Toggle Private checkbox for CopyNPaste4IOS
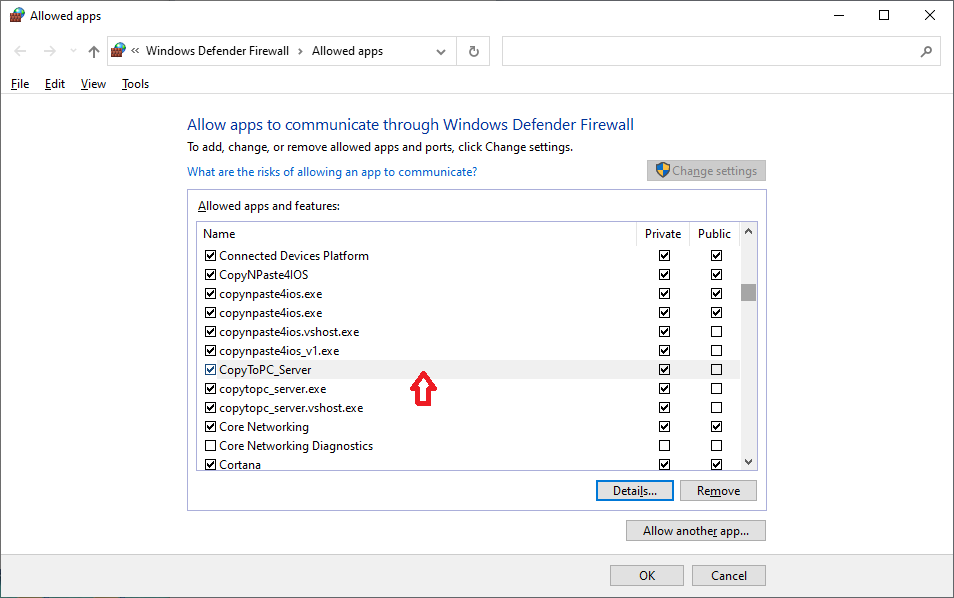 pyautogui.click(x=664, y=274)
